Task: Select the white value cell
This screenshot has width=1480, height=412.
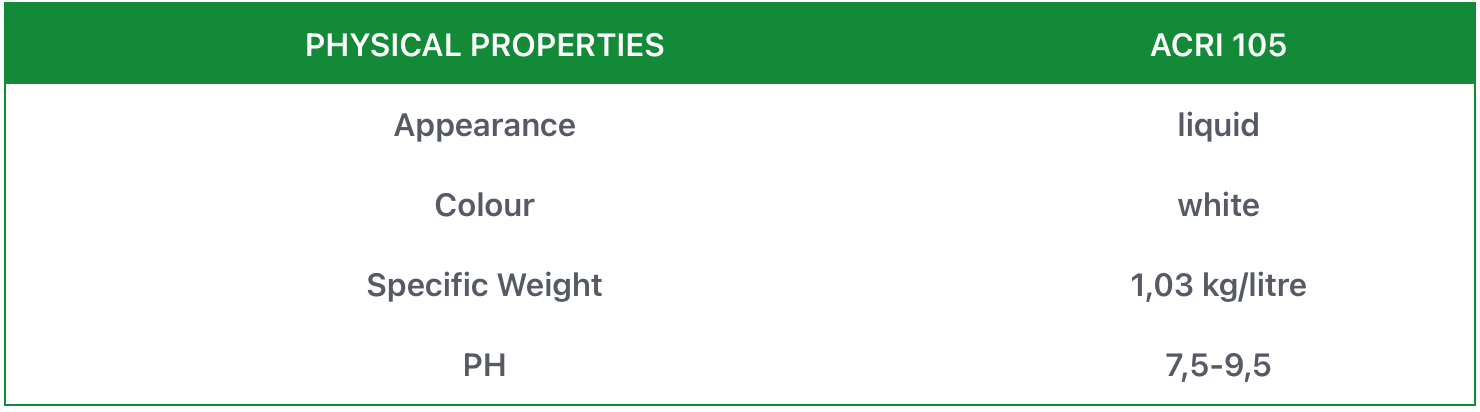Action: pyautogui.click(x=1218, y=205)
